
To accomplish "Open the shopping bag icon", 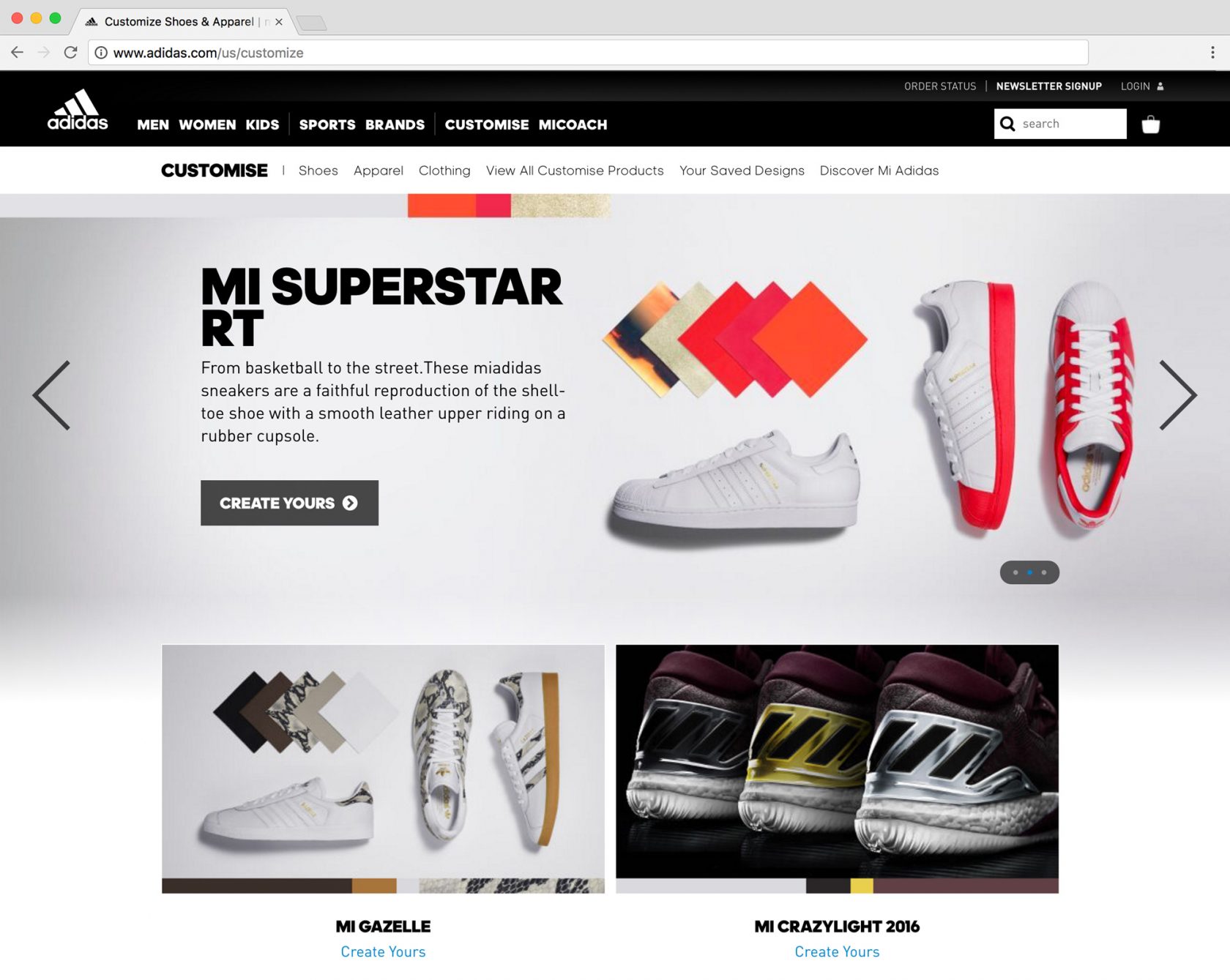I will coord(1151,124).
